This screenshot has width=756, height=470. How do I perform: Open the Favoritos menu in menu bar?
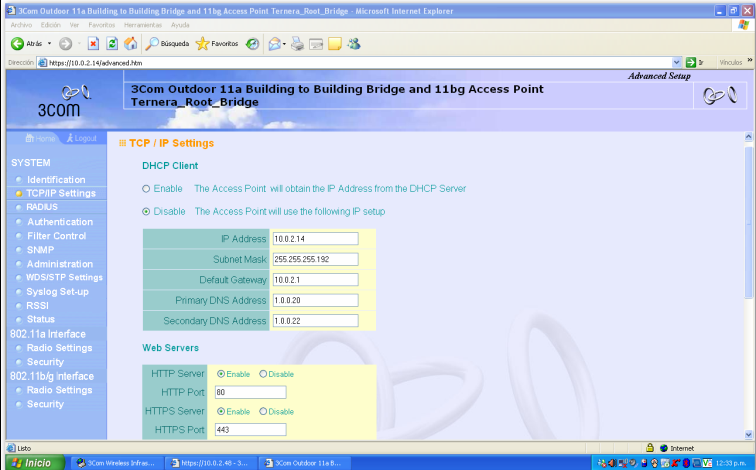(x=101, y=24)
